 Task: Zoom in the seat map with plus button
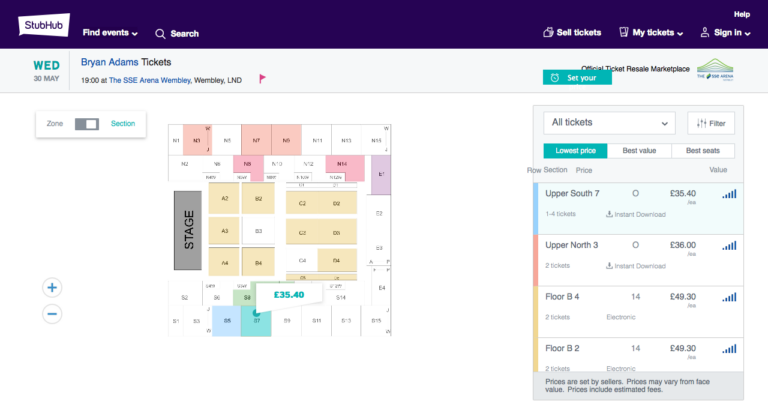52,288
